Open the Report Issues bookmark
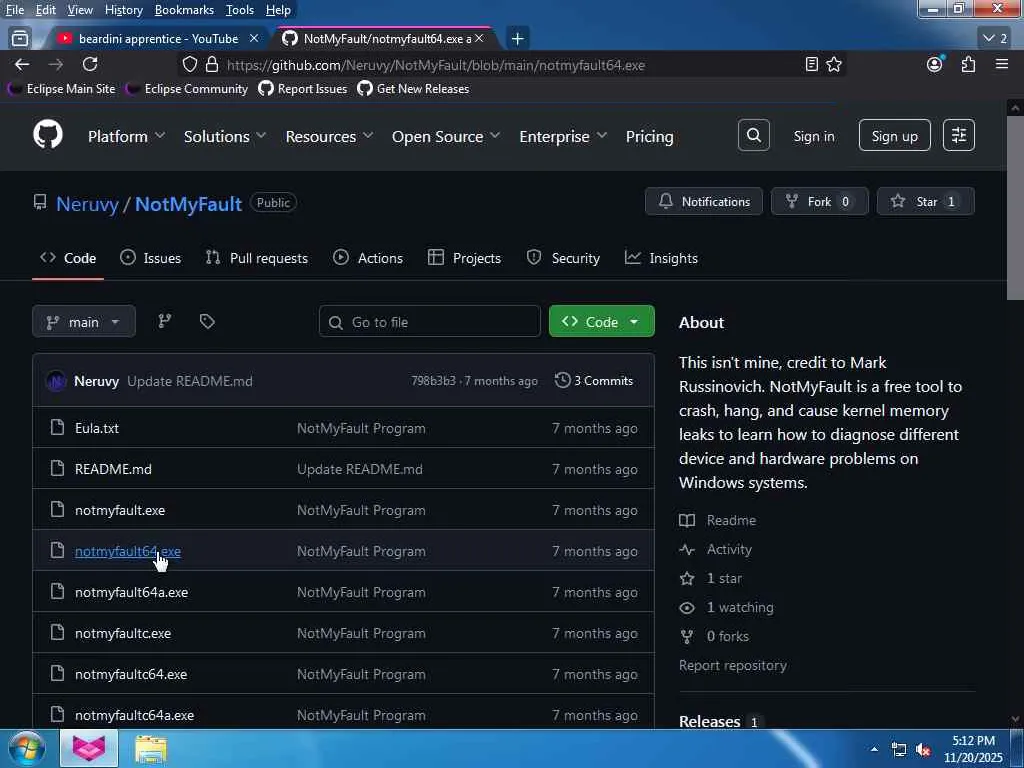Screen dimensions: 1024x768 [x=303, y=88]
